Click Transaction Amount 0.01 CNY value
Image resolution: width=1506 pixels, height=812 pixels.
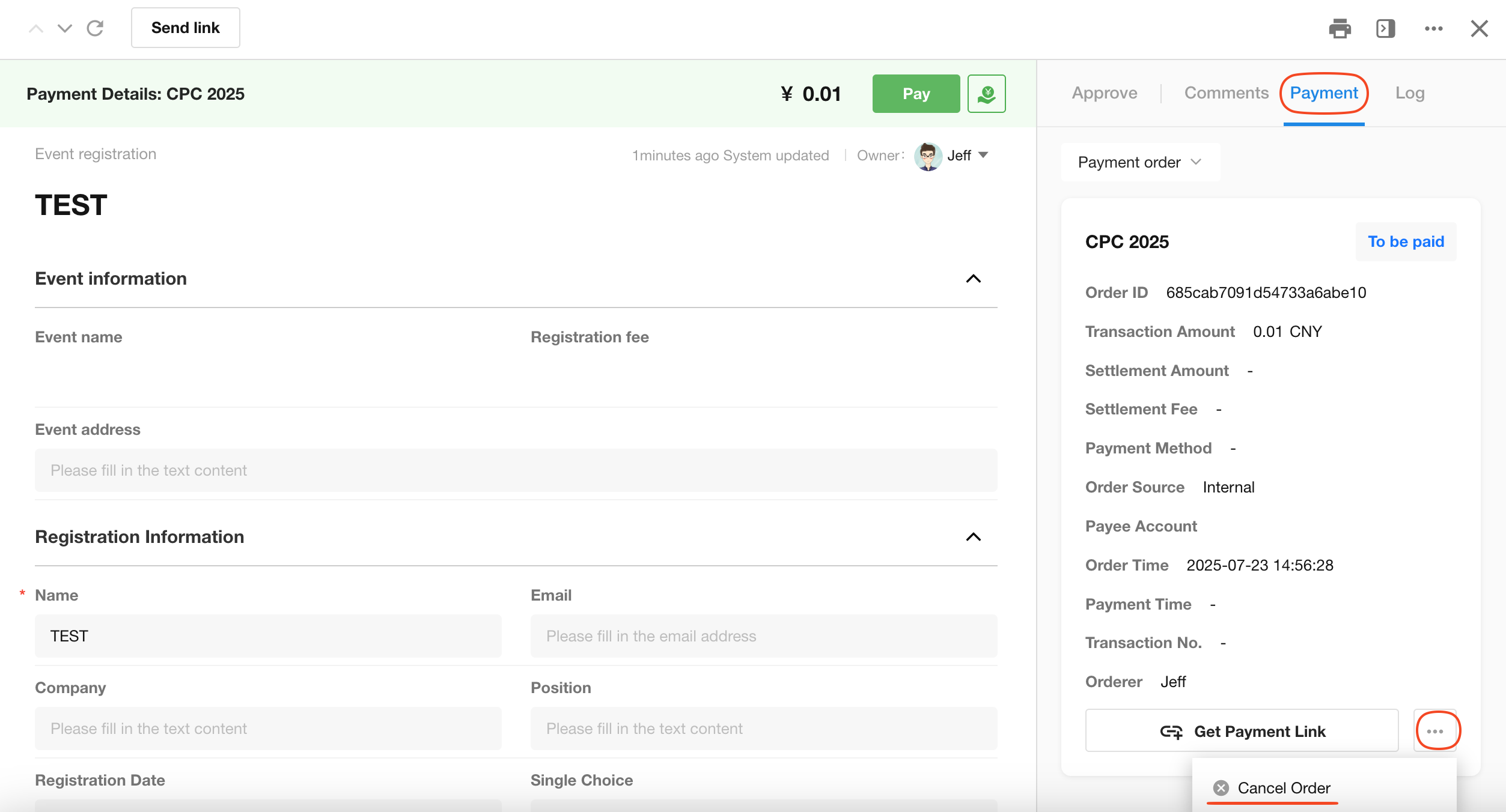coord(1287,332)
